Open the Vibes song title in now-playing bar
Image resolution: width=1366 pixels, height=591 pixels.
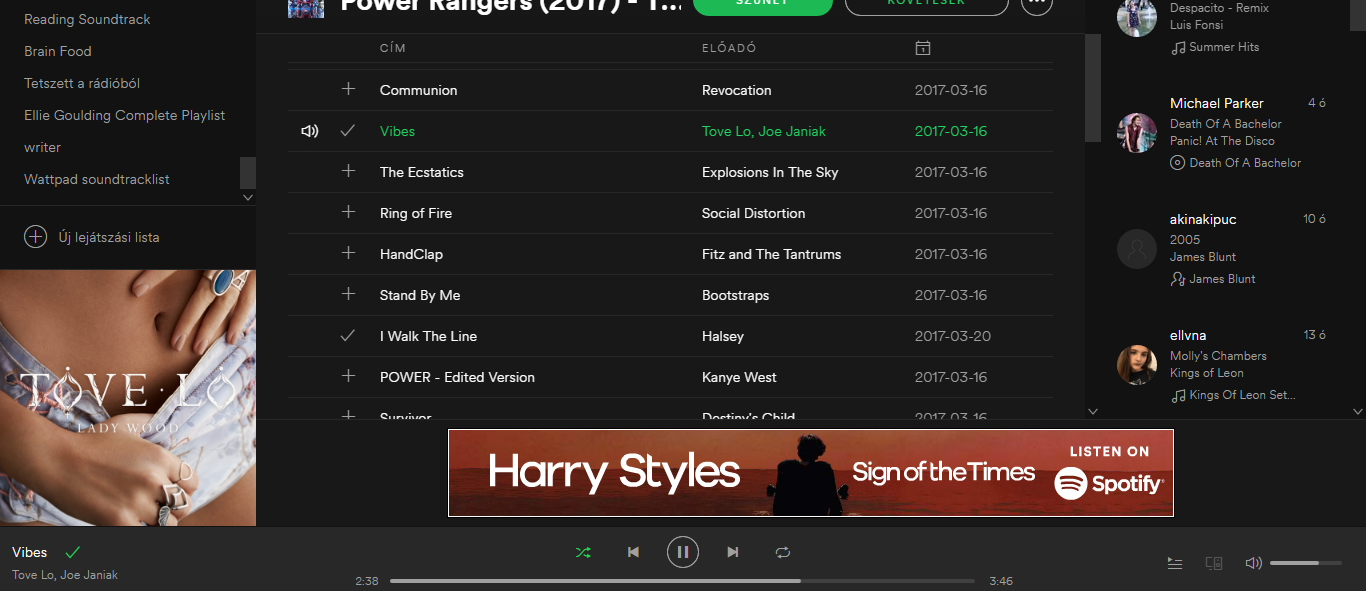tap(30, 552)
